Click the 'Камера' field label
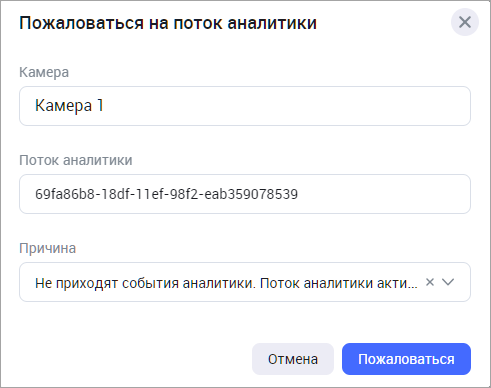 (x=44, y=72)
